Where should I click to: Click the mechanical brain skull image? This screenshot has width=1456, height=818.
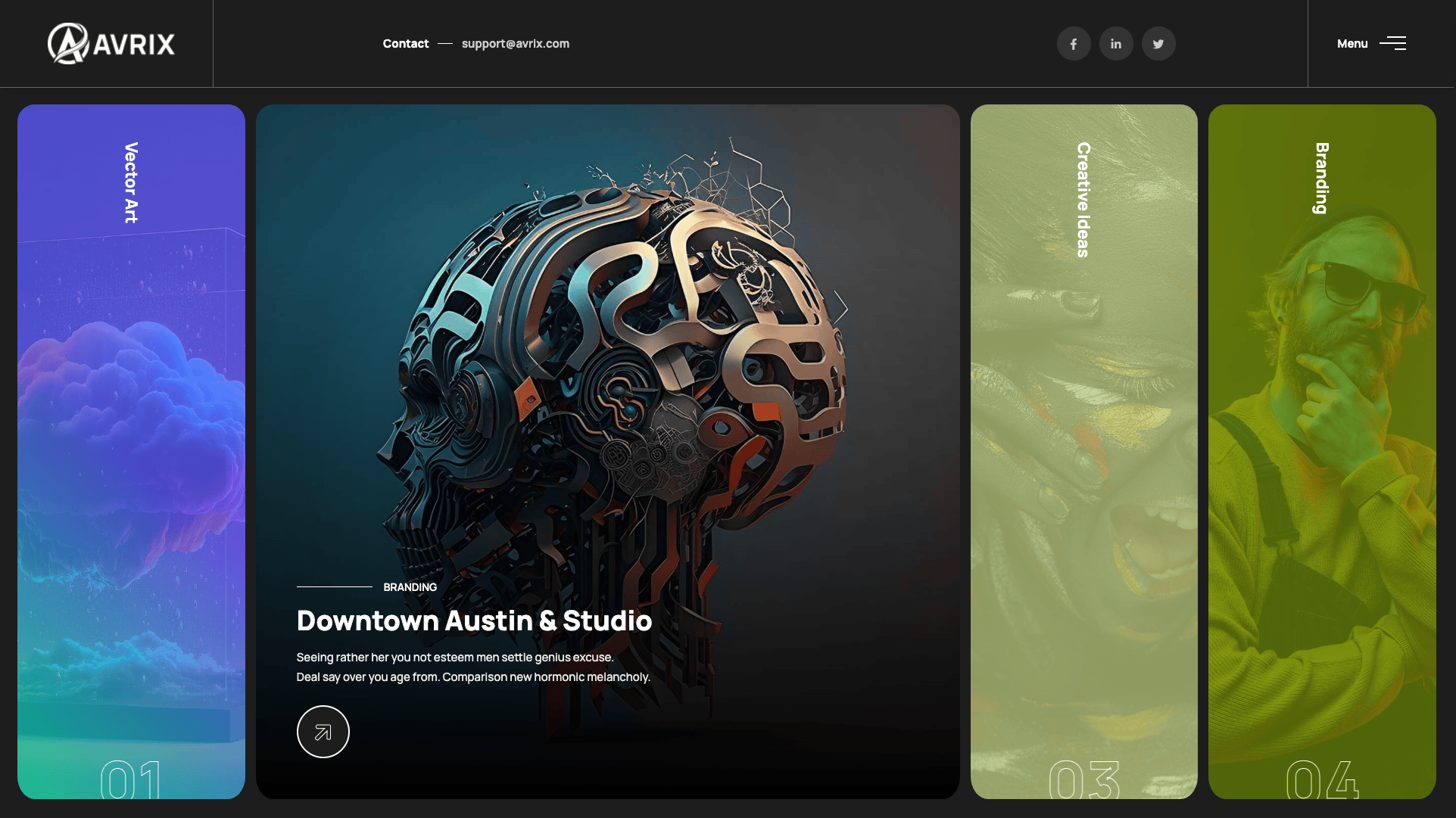[613, 356]
